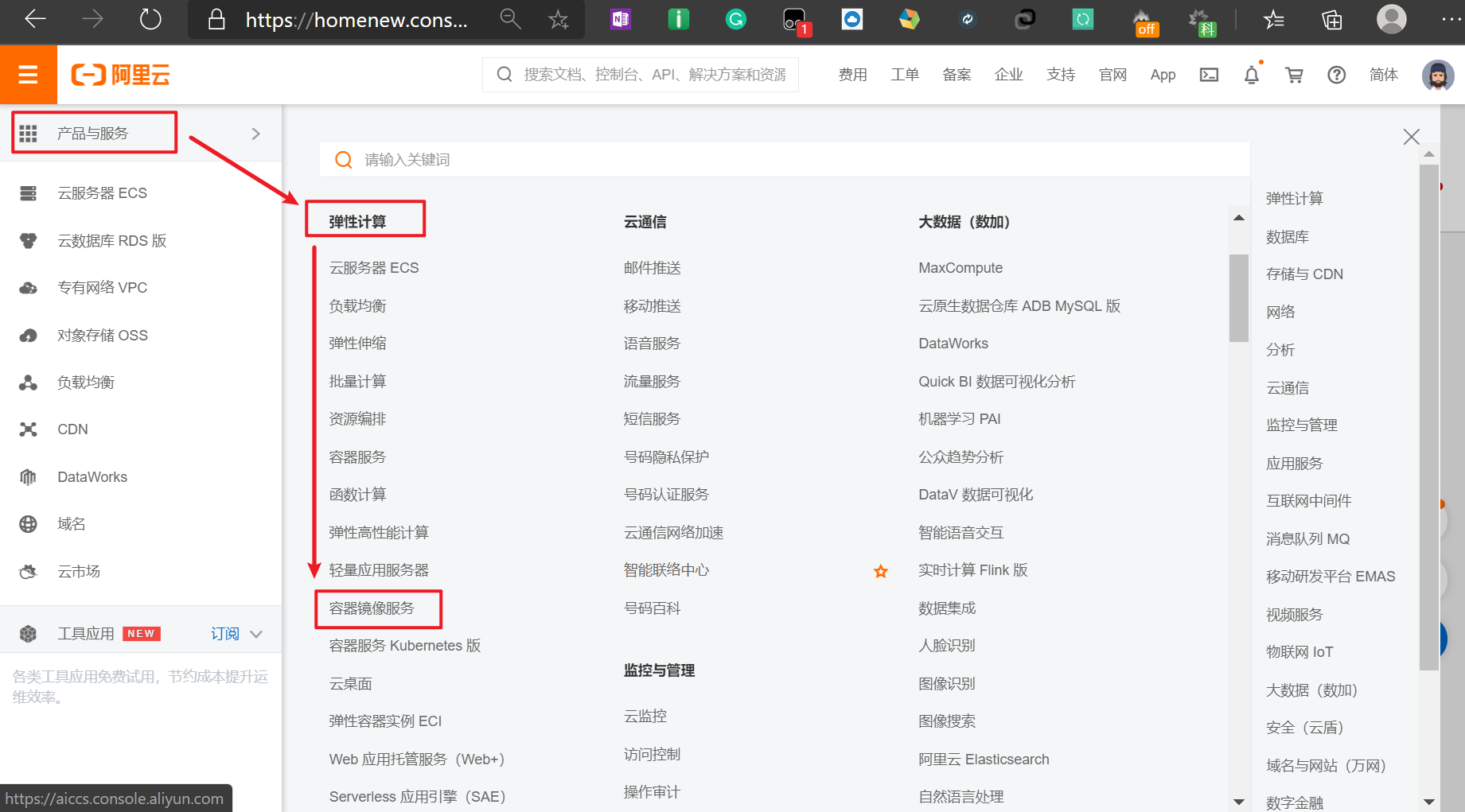
Task: Open 轻量应用服务器 link
Action: point(379,570)
